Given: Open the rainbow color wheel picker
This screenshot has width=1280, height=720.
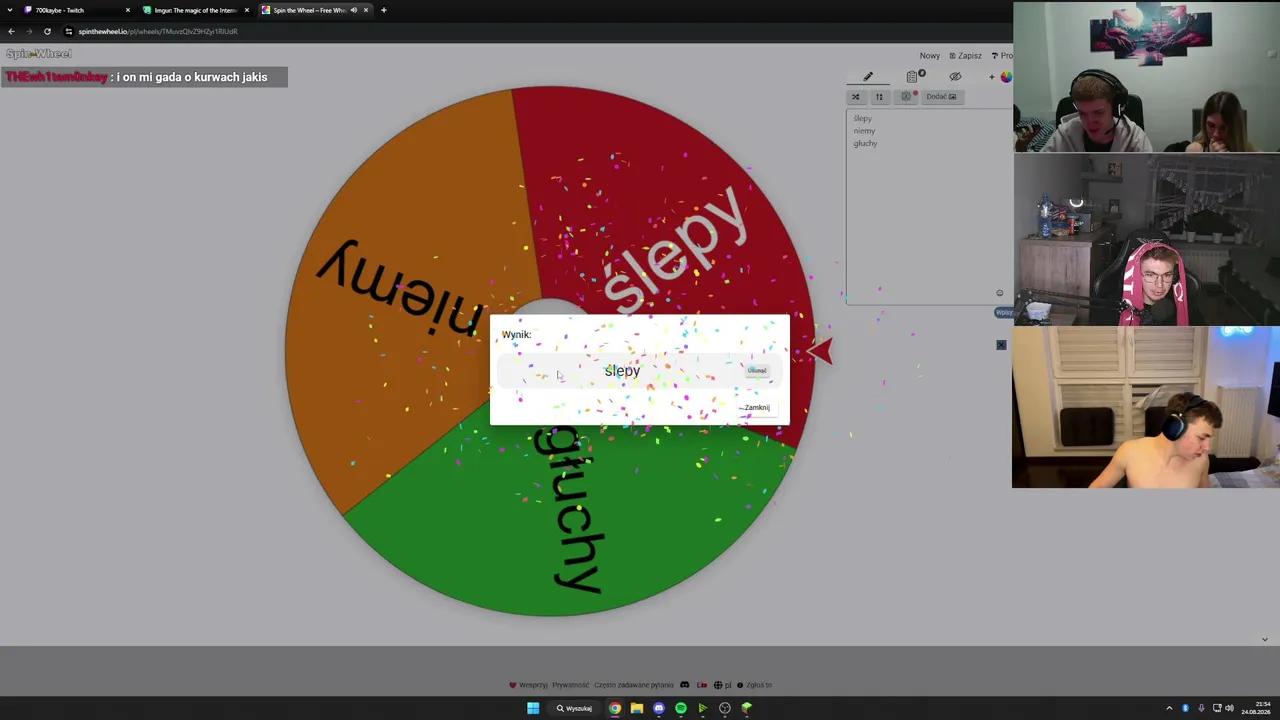Looking at the screenshot, I should (1006, 76).
